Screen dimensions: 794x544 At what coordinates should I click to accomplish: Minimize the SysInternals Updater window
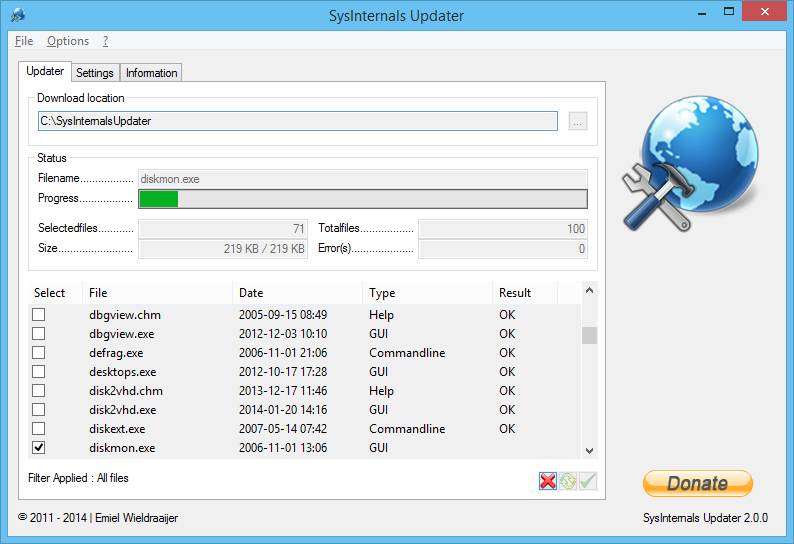click(702, 12)
